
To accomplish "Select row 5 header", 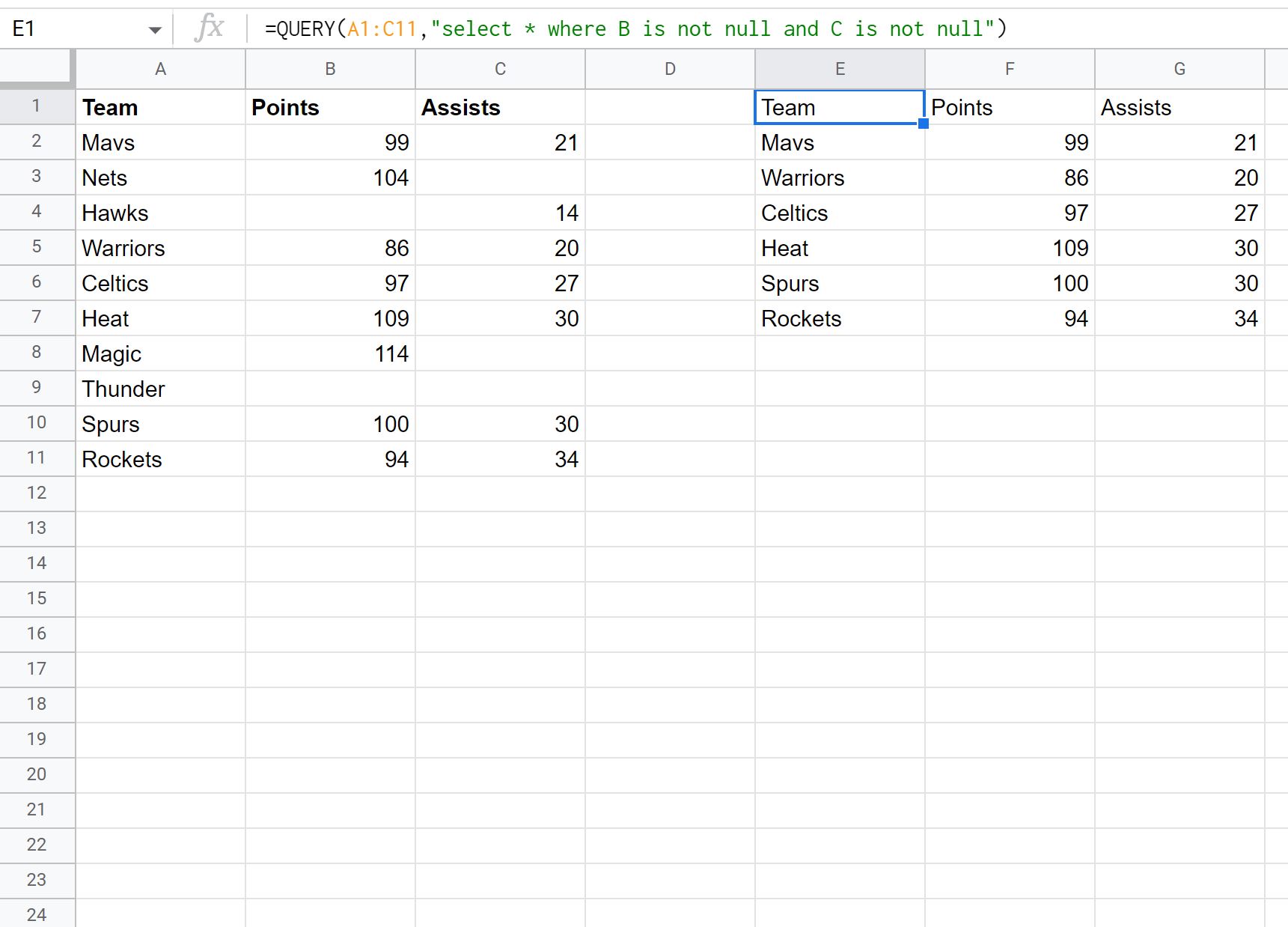I will click(37, 247).
